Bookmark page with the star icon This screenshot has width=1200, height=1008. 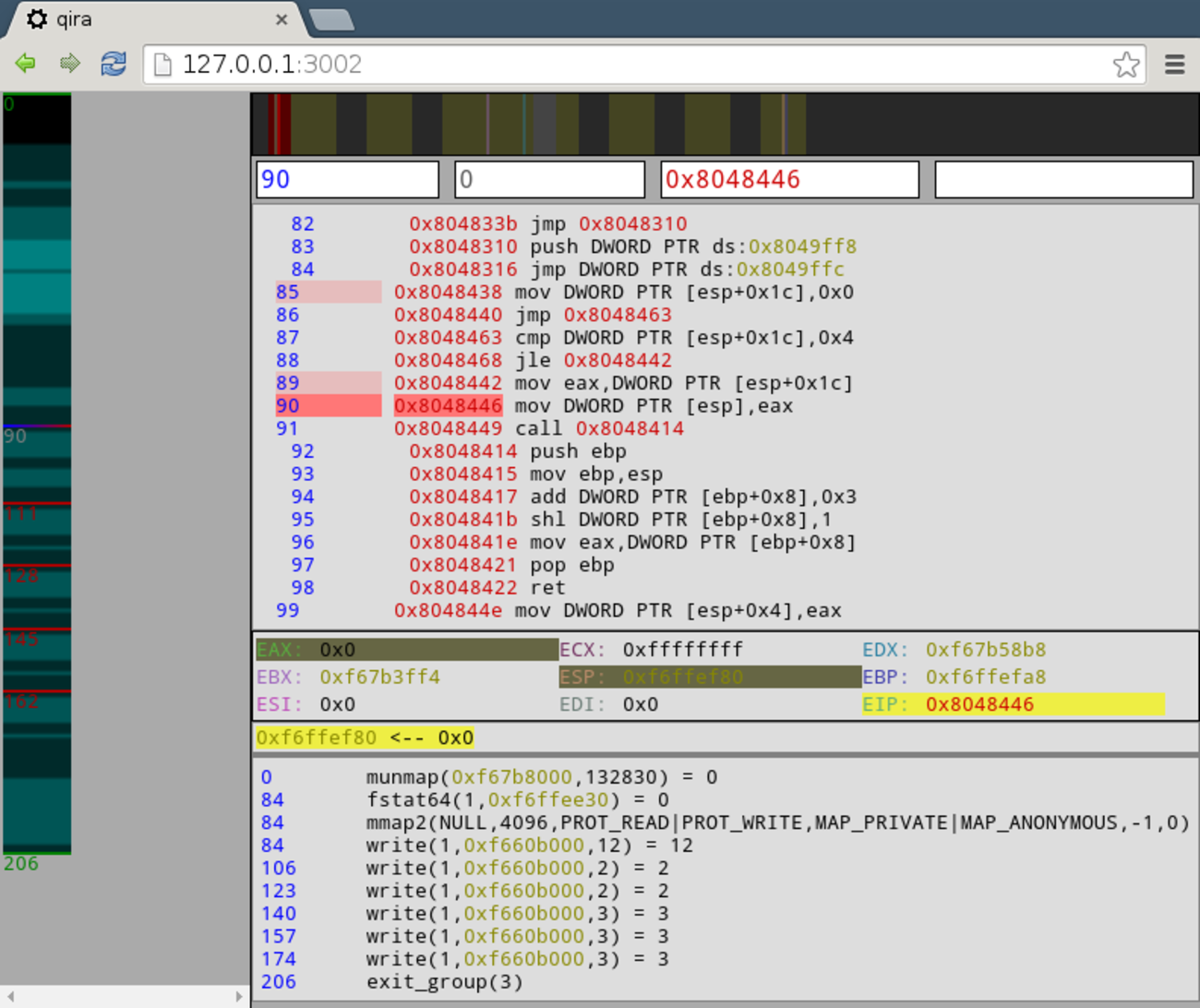tap(1125, 65)
